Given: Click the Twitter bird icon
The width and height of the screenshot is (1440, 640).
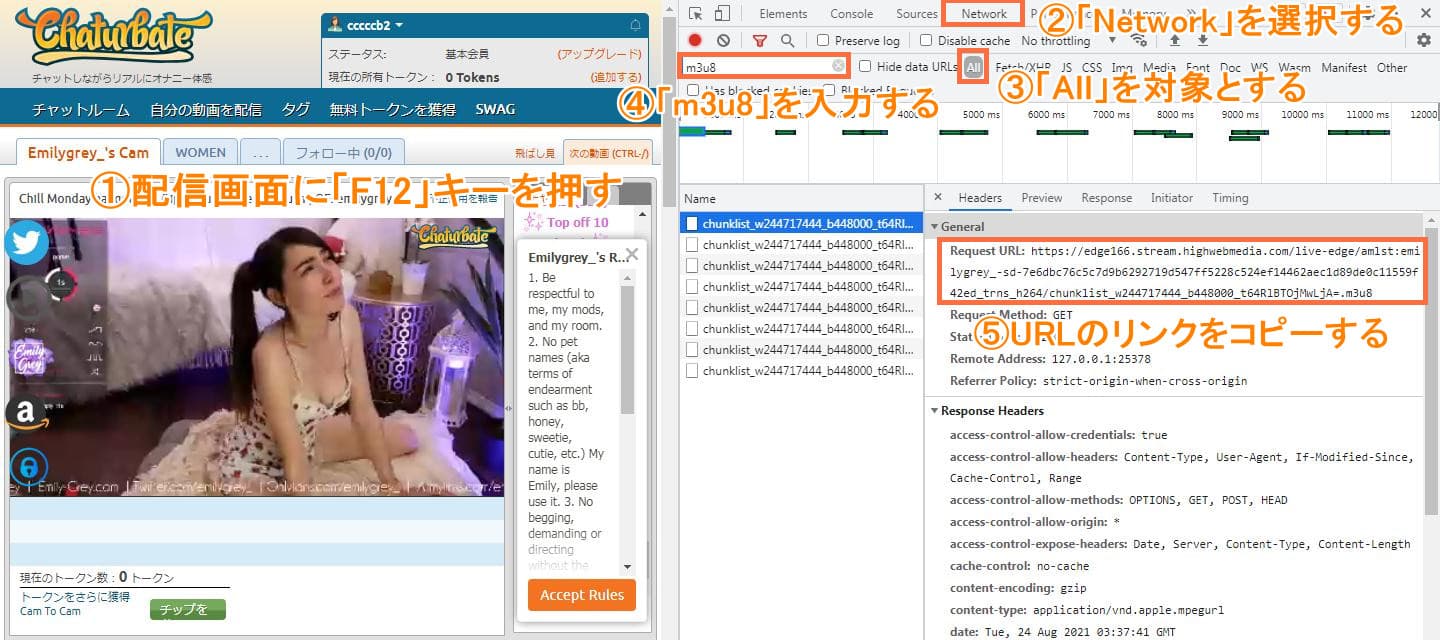Looking at the screenshot, I should (x=26, y=241).
